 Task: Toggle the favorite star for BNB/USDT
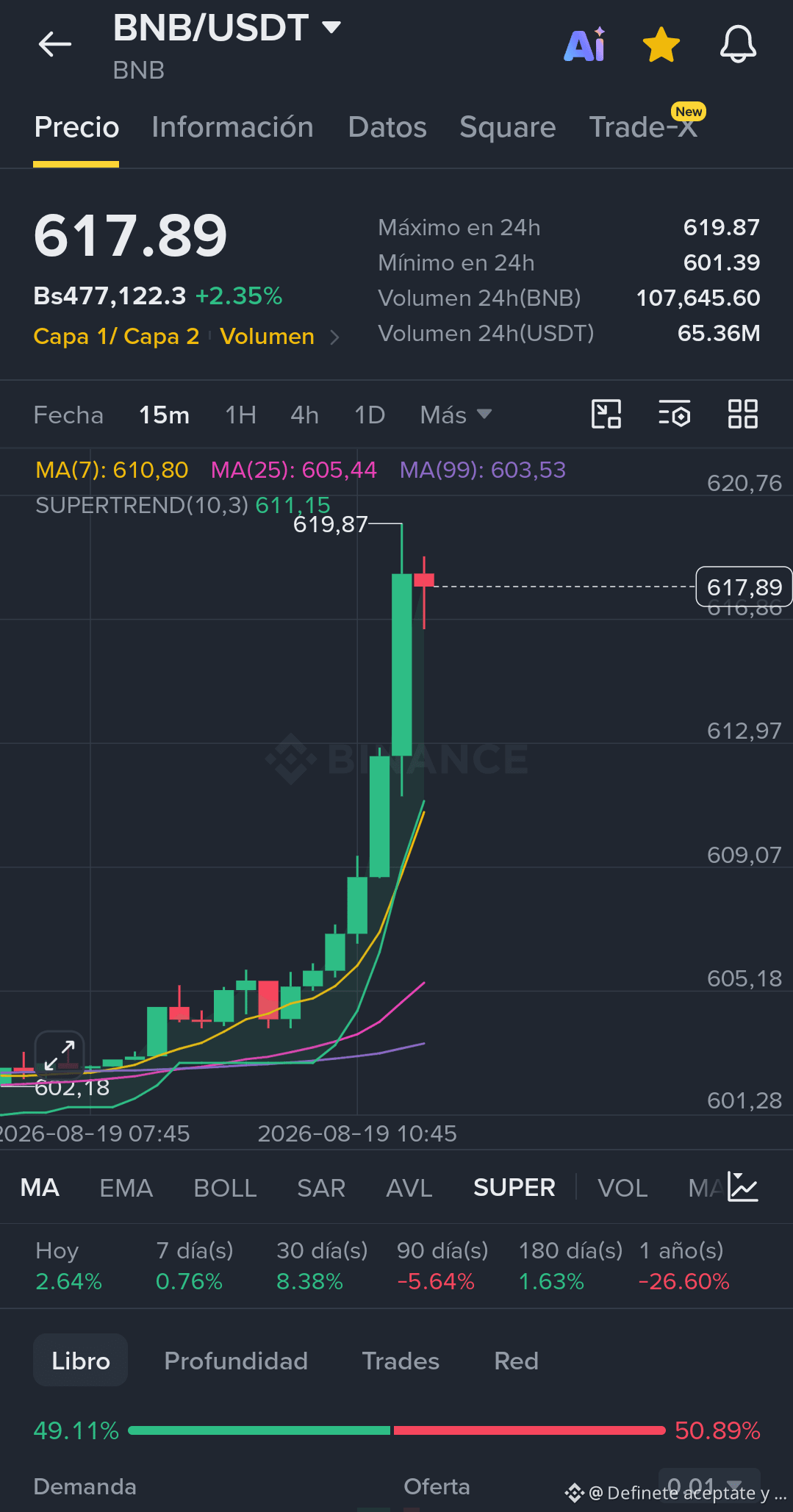point(661,45)
